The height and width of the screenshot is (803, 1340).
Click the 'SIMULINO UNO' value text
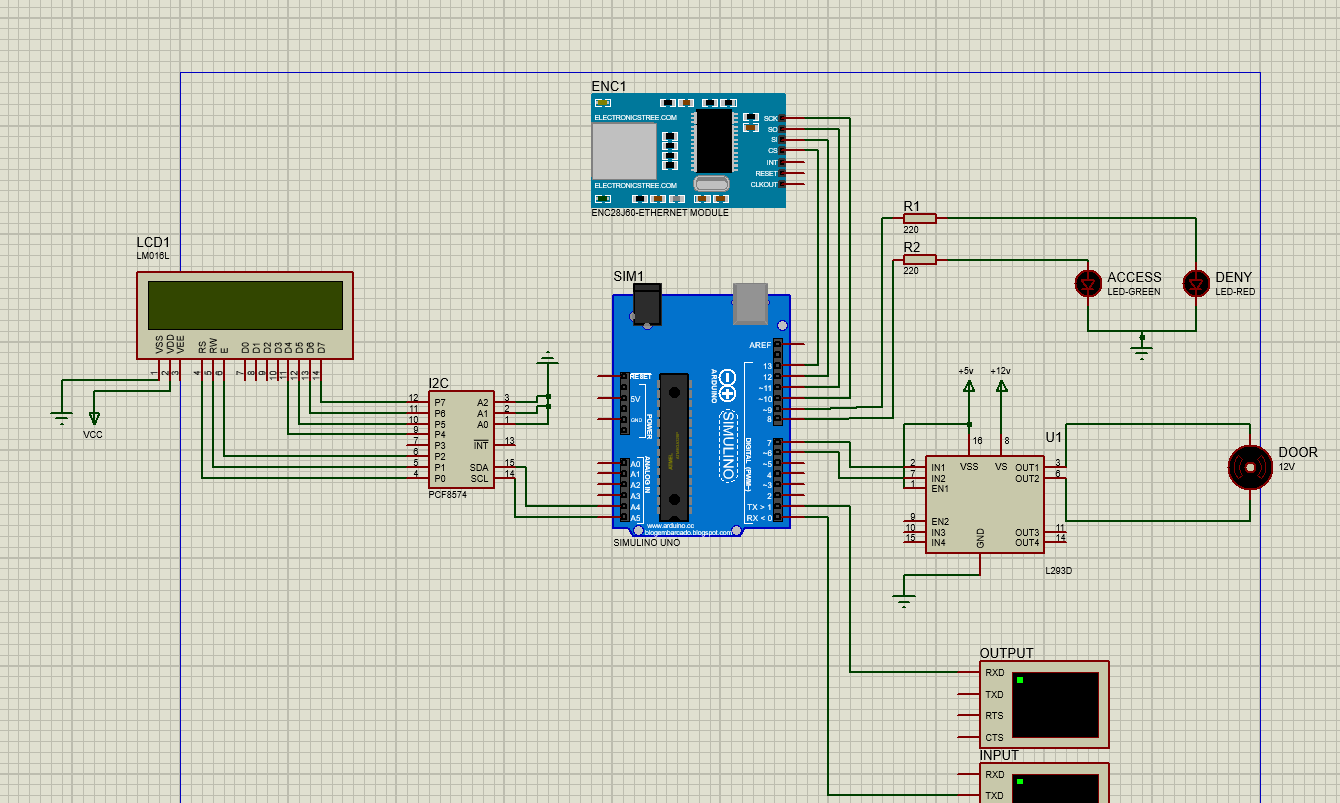click(x=646, y=542)
